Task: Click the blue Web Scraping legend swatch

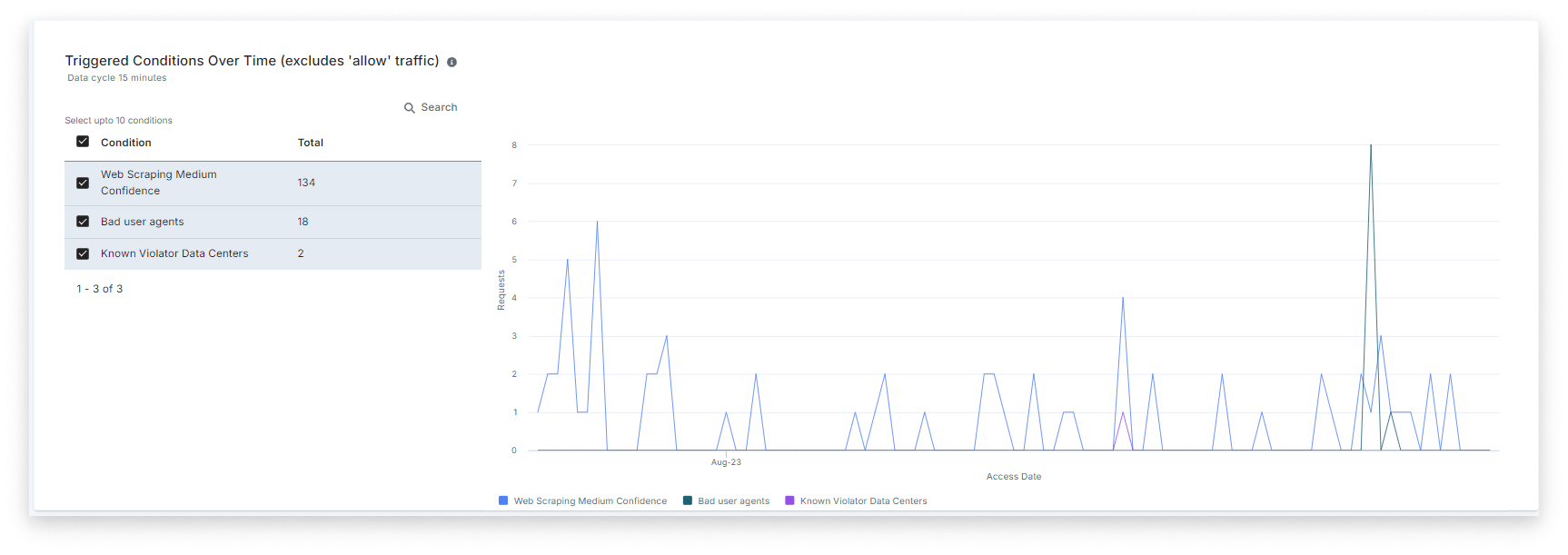Action: click(x=503, y=500)
